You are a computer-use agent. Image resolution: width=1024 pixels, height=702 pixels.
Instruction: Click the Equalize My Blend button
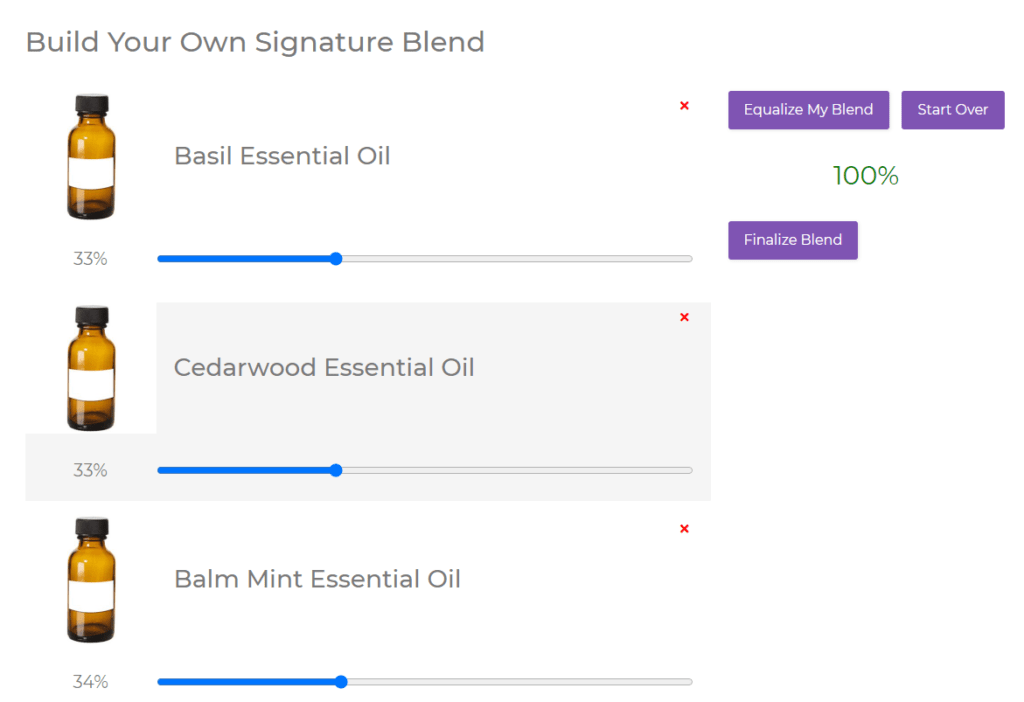[808, 110]
